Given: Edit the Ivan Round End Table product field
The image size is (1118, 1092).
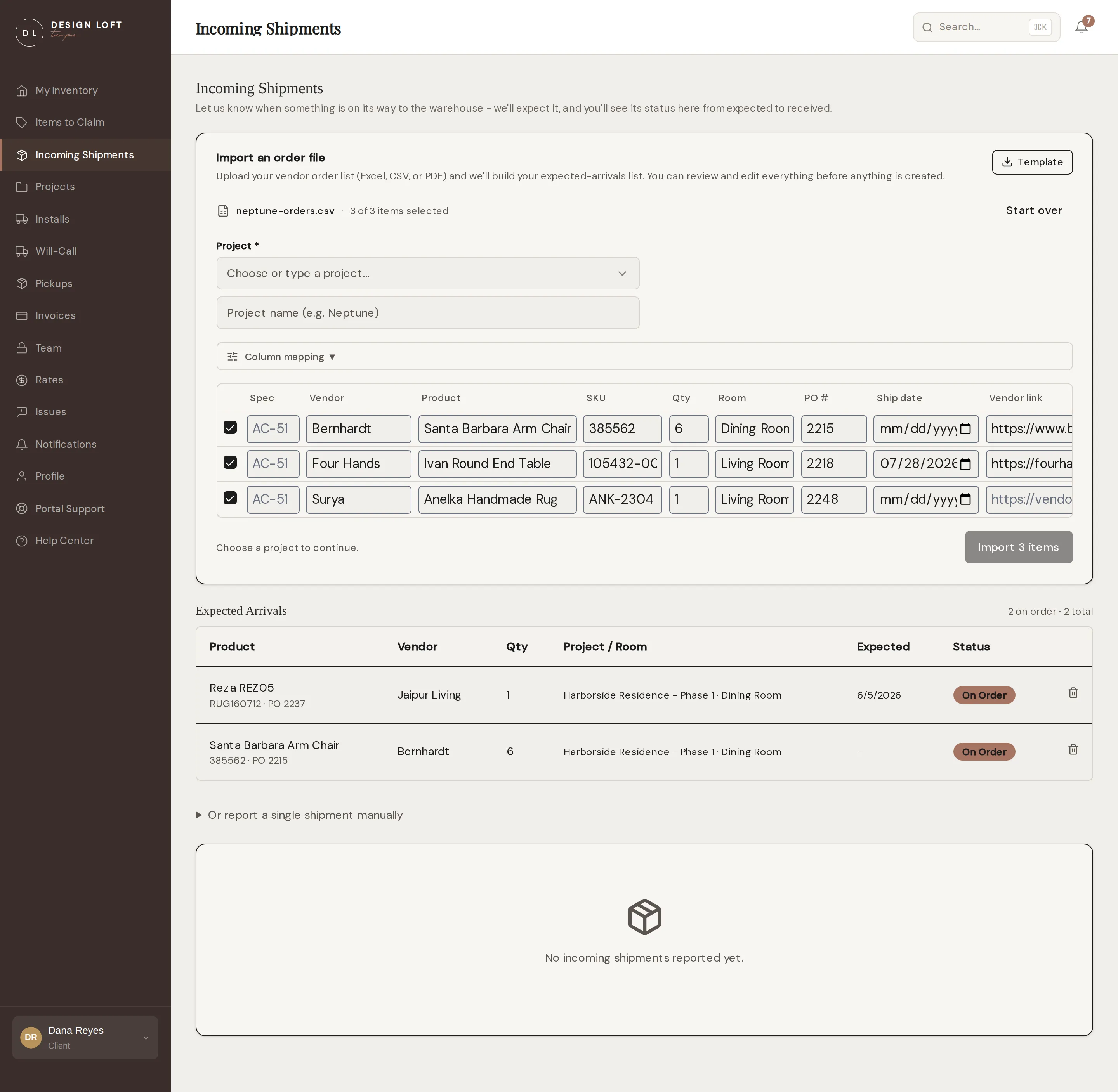Looking at the screenshot, I should pos(497,463).
